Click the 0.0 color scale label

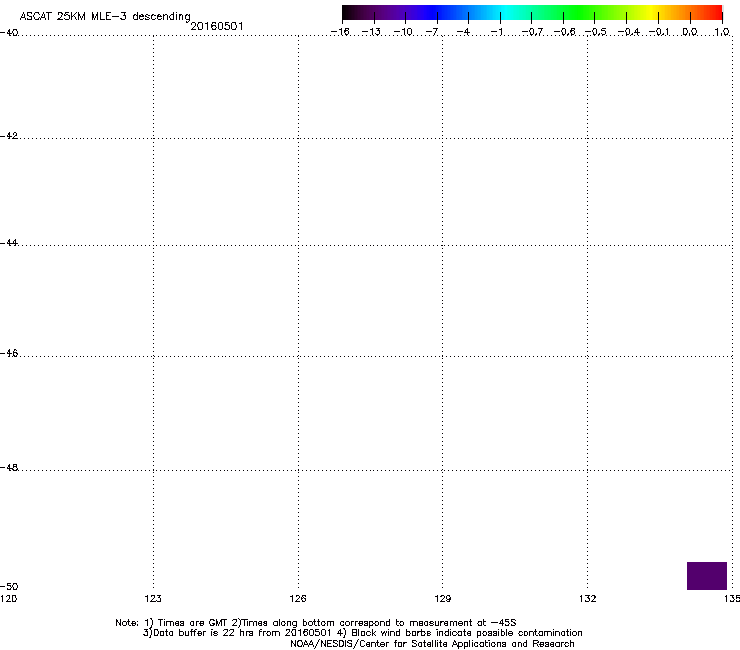pyautogui.click(x=690, y=32)
